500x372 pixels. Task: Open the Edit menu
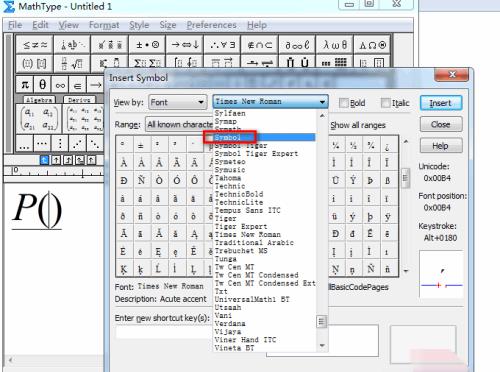click(x=40, y=25)
